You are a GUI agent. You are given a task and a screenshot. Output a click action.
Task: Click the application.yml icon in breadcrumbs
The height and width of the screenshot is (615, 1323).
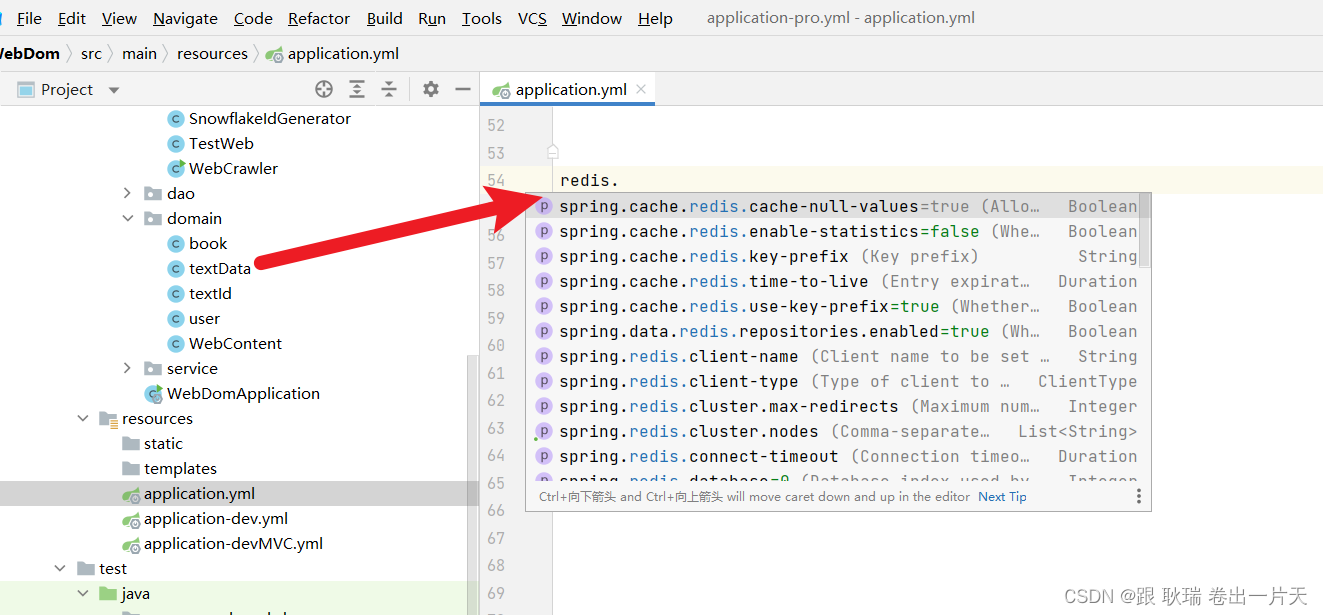[x=274, y=54]
